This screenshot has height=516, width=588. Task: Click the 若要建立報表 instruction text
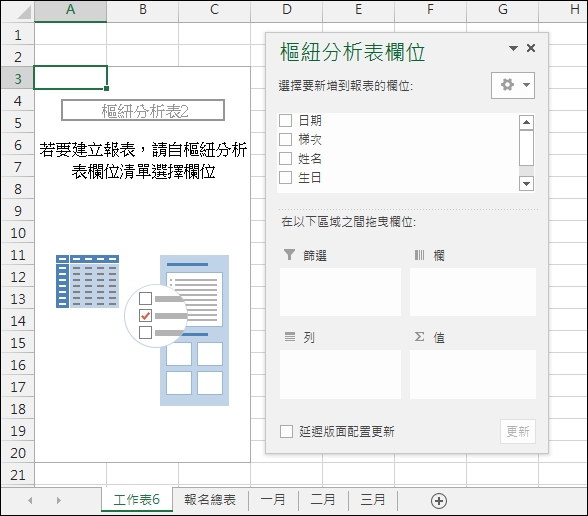143,160
